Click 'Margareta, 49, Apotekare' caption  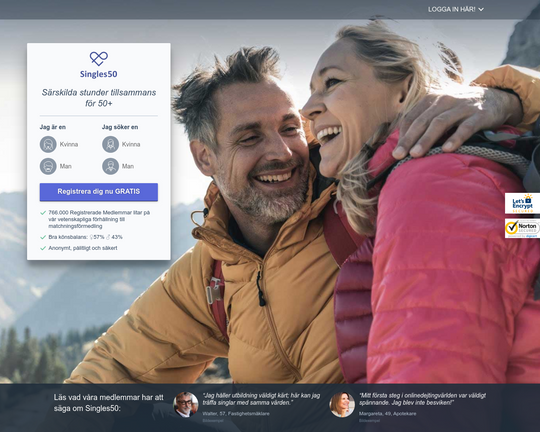pos(387,413)
